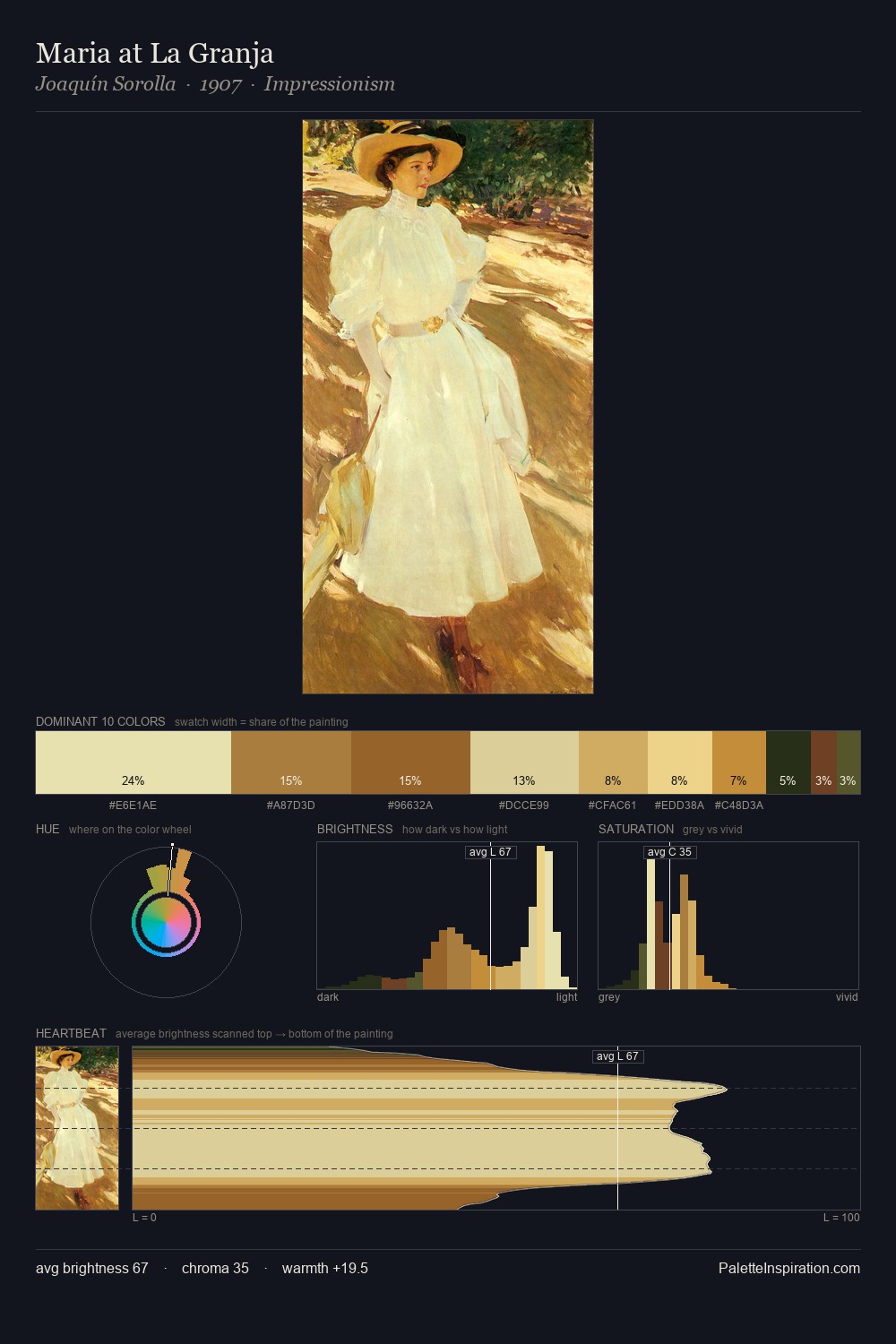Click the hex code #A87D3D

pos(290,806)
